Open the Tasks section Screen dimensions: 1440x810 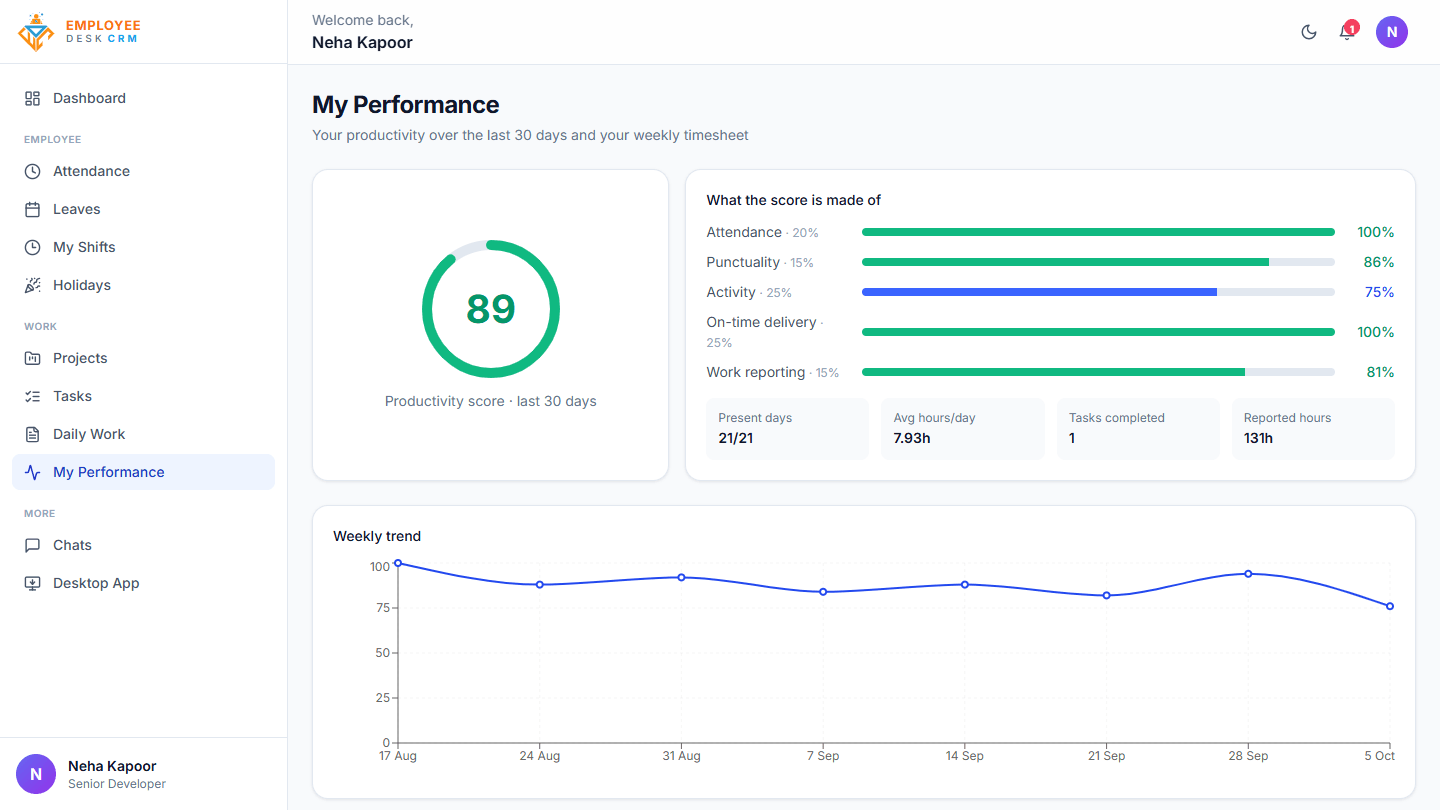coord(143,396)
